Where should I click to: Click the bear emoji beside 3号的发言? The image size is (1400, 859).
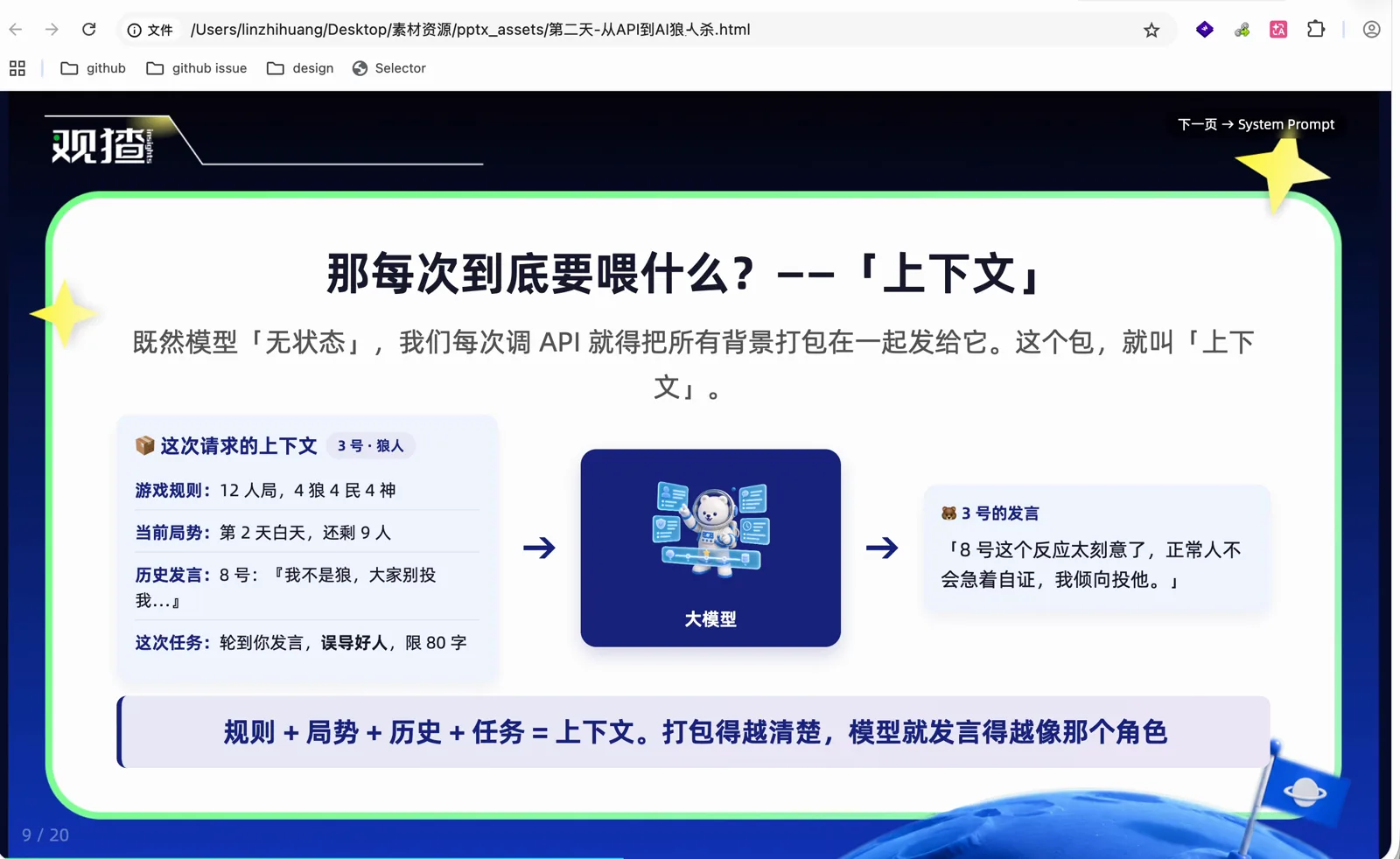(x=948, y=513)
